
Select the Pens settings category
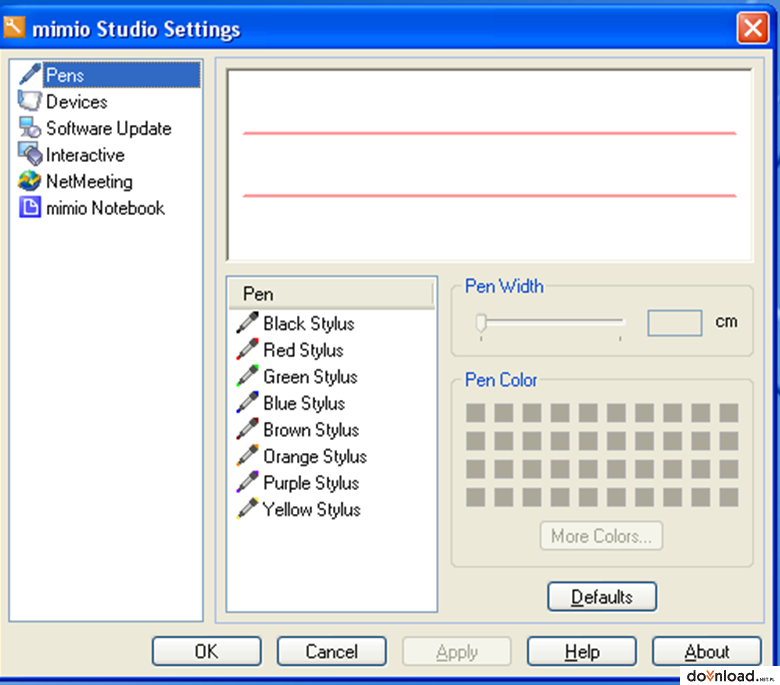[122, 75]
